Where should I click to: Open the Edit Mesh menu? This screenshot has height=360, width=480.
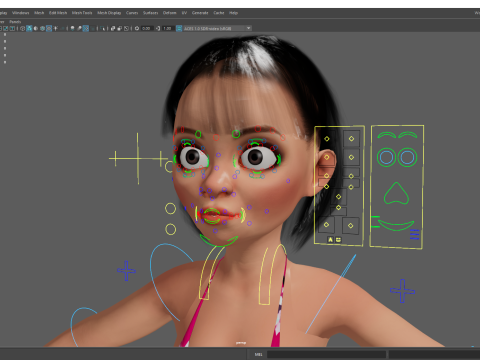tap(58, 13)
